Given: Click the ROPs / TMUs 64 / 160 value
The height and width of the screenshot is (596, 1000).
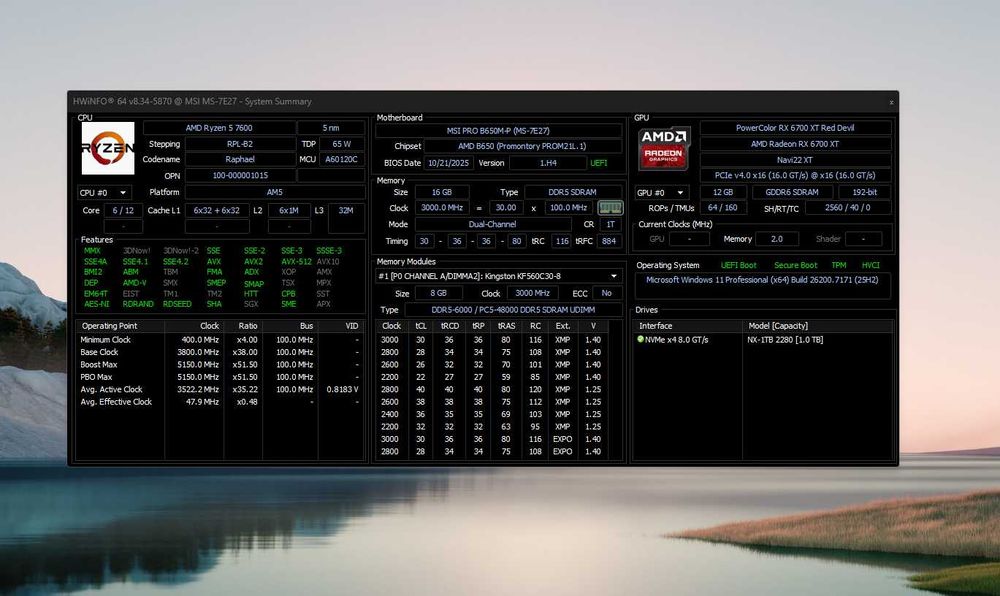Looking at the screenshot, I should click(723, 208).
